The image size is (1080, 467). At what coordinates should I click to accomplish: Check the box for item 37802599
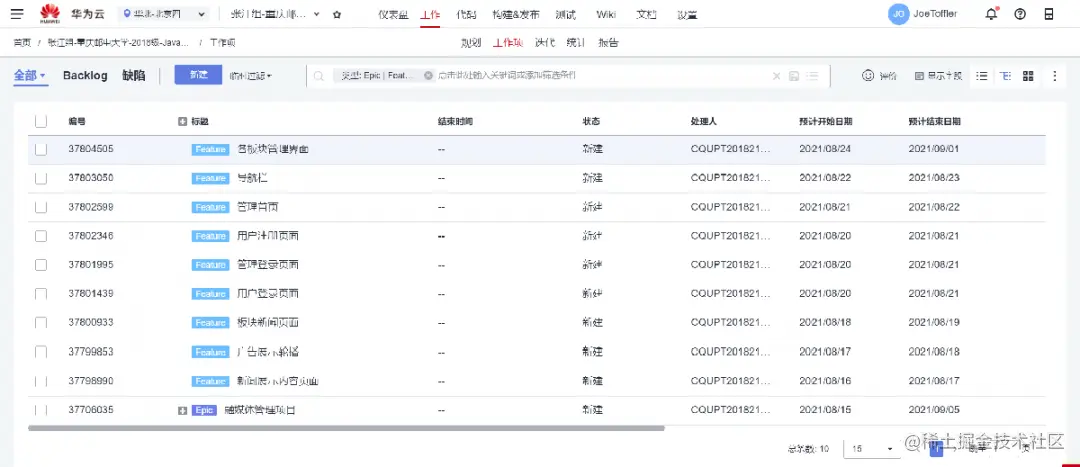point(41,207)
